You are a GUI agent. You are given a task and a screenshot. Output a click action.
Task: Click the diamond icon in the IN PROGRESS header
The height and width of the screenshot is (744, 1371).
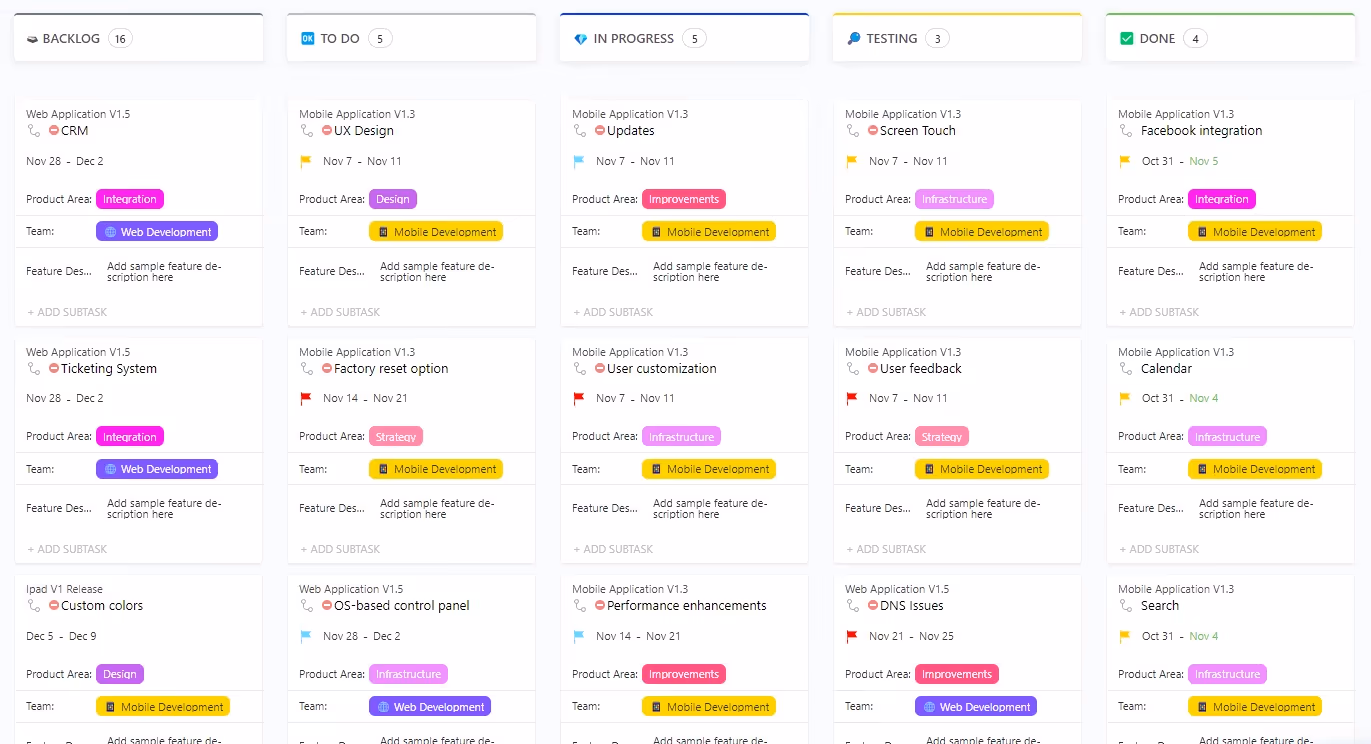(x=581, y=38)
